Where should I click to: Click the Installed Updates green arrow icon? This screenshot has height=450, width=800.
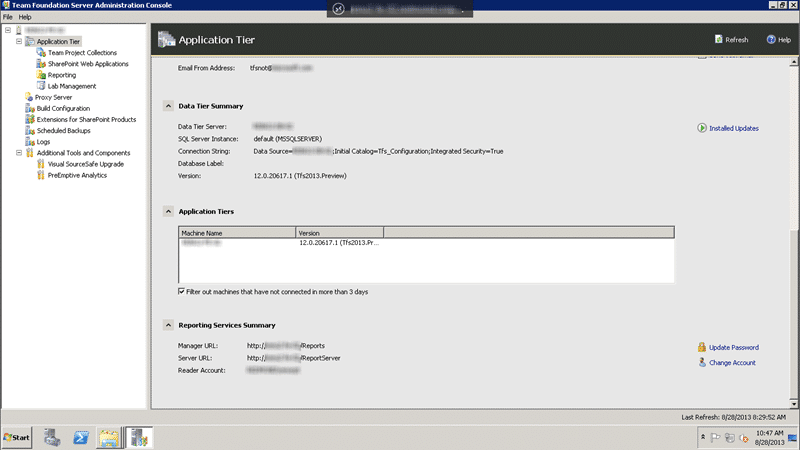tap(702, 128)
